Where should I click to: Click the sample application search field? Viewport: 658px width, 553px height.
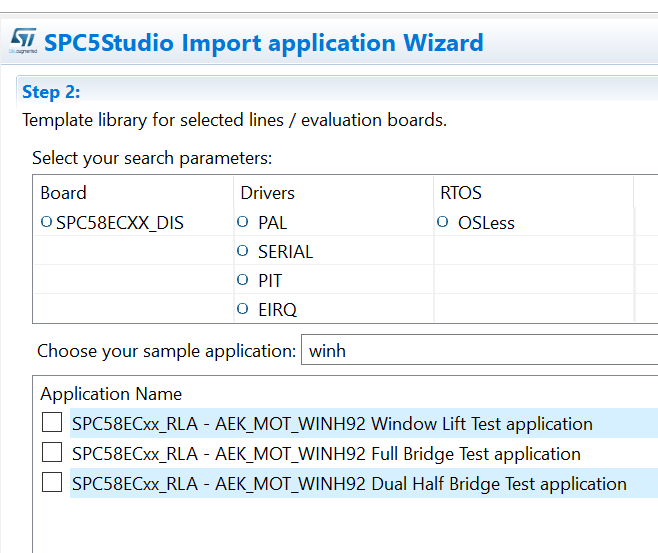click(x=480, y=351)
